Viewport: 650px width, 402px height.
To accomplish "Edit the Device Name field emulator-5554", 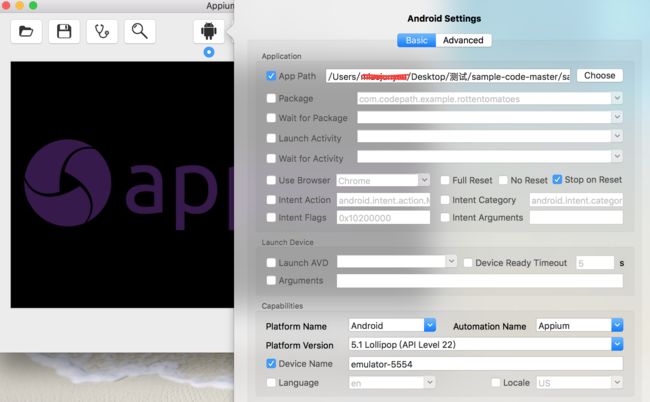I will [486, 364].
